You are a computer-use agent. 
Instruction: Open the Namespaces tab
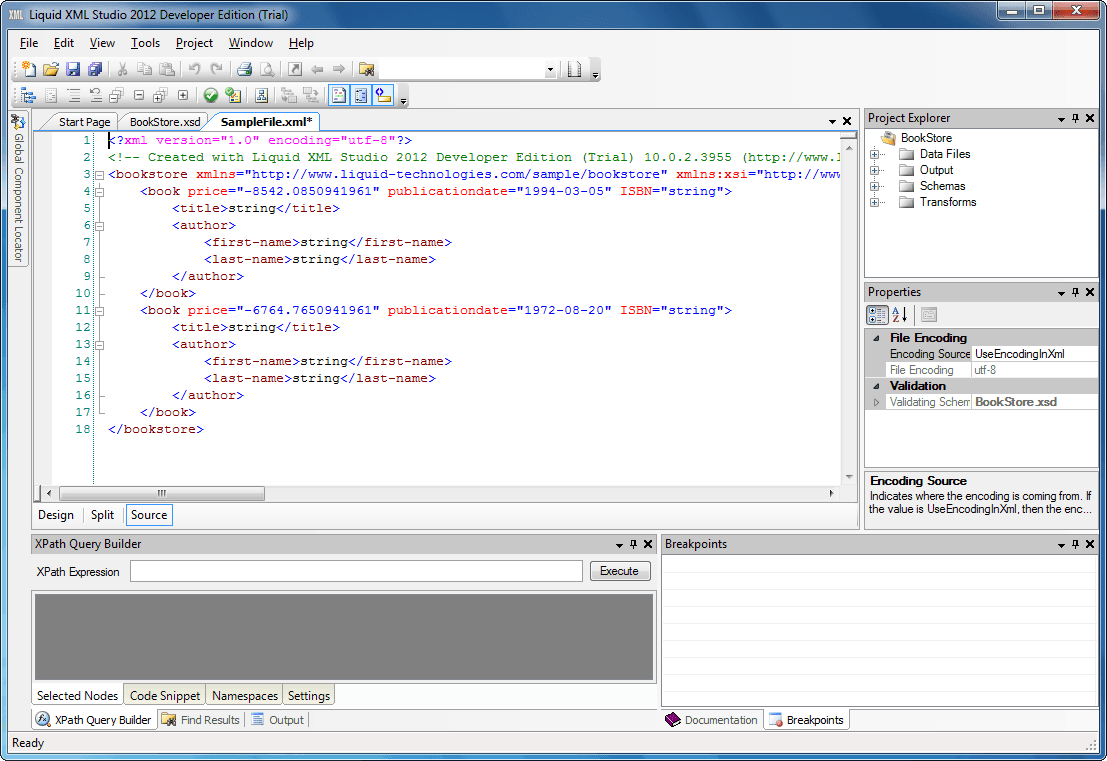coord(245,696)
